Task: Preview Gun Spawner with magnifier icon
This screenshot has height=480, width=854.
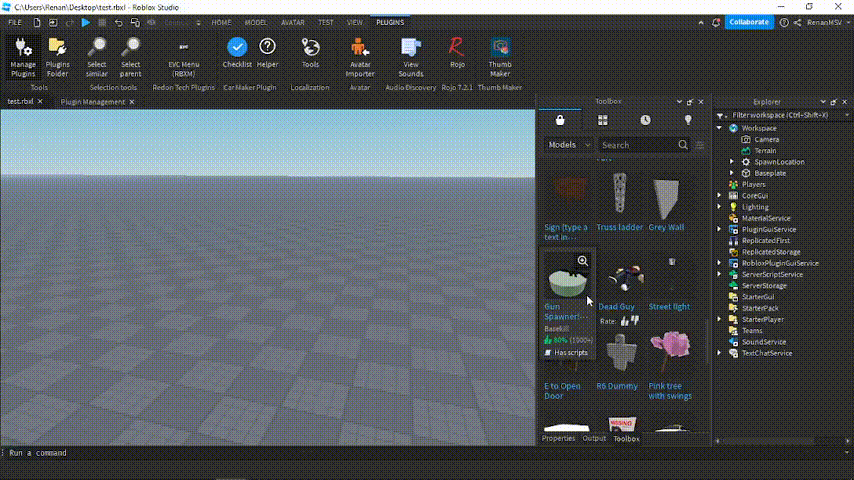Action: (583, 261)
